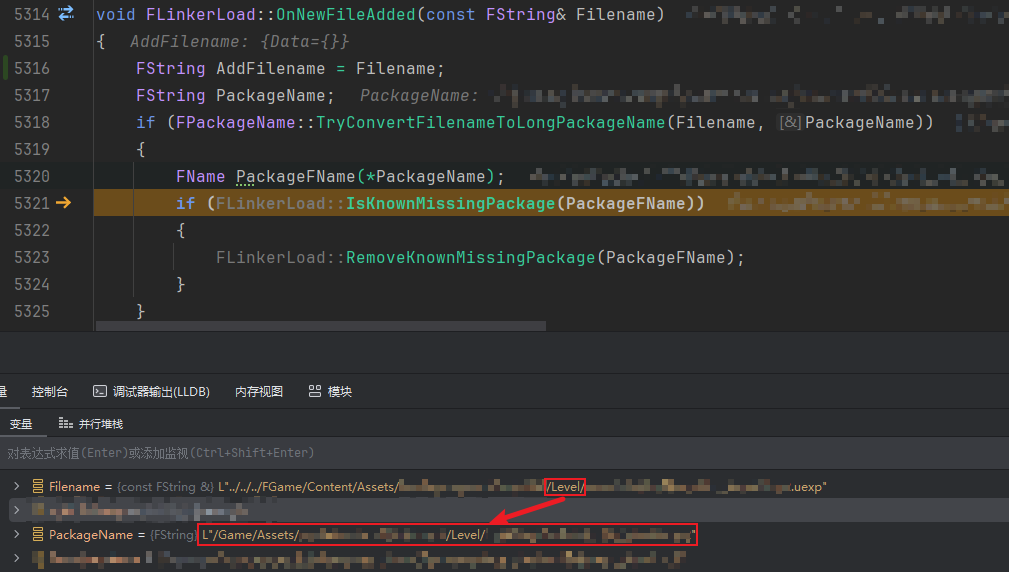Viewport: 1009px width, 572px height.
Task: Toggle breakpoint at line number 5320
Action: click(x=32, y=176)
